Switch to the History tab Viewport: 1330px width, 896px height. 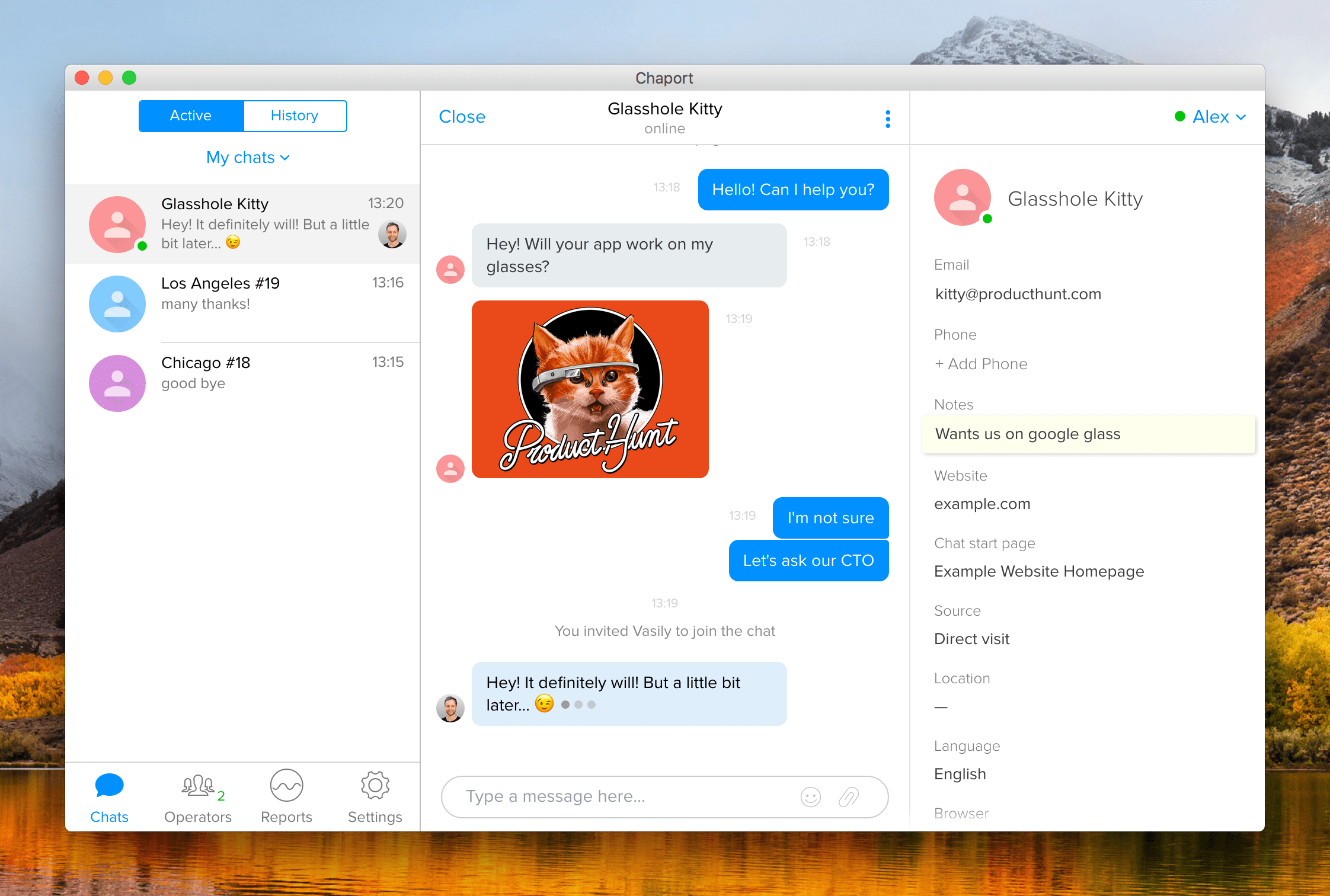click(295, 116)
